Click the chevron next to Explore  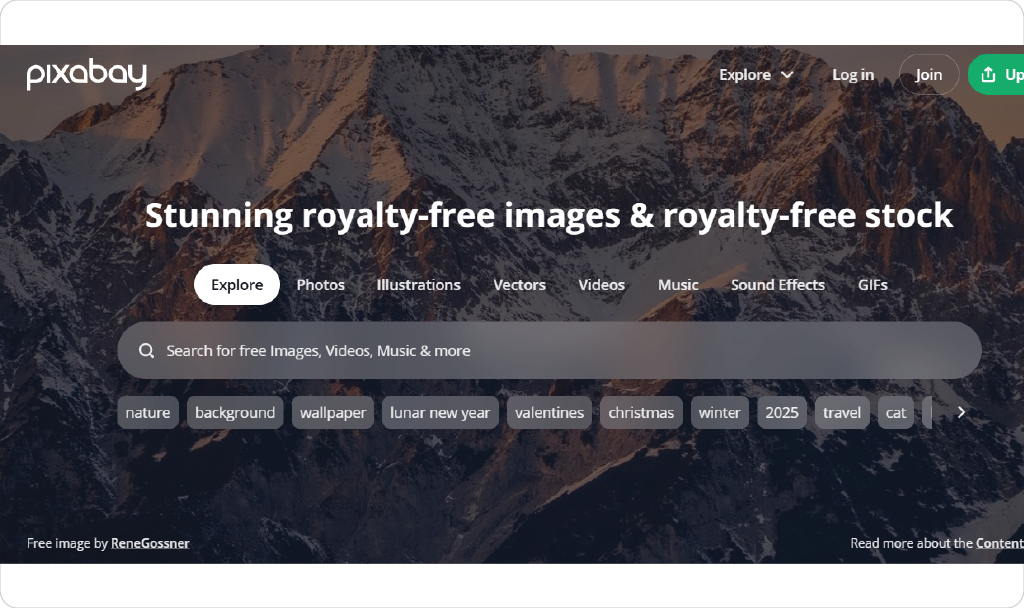787,75
